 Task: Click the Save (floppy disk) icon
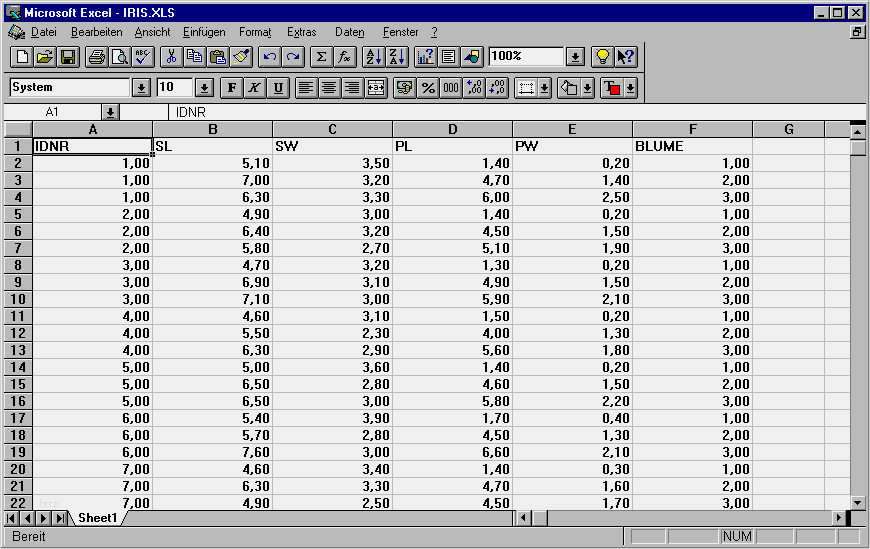click(x=68, y=57)
